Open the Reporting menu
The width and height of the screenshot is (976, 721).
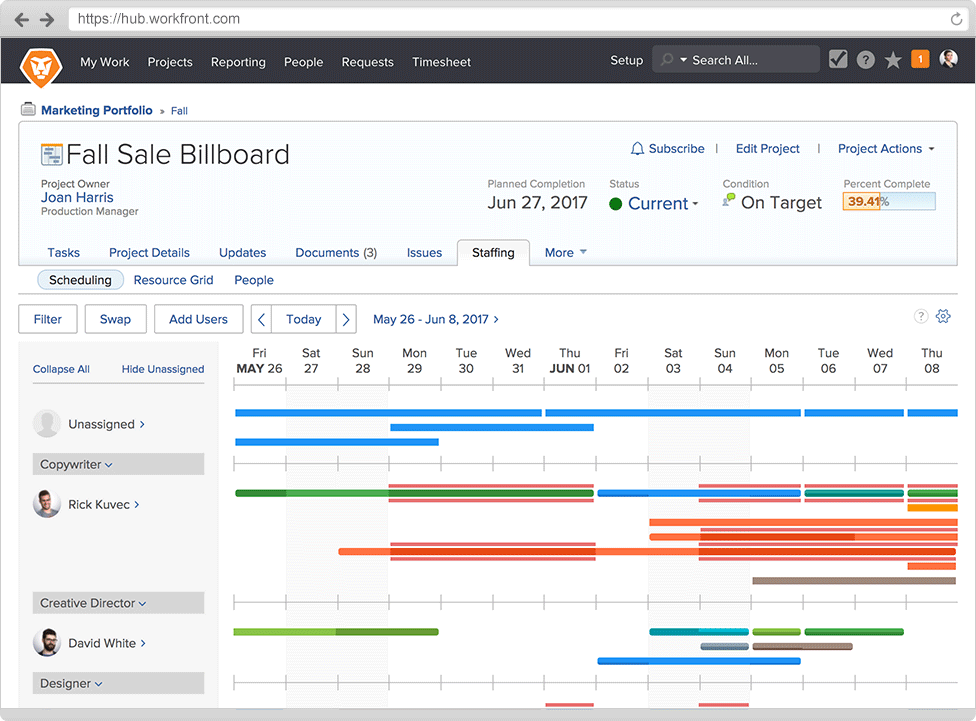[x=238, y=62]
